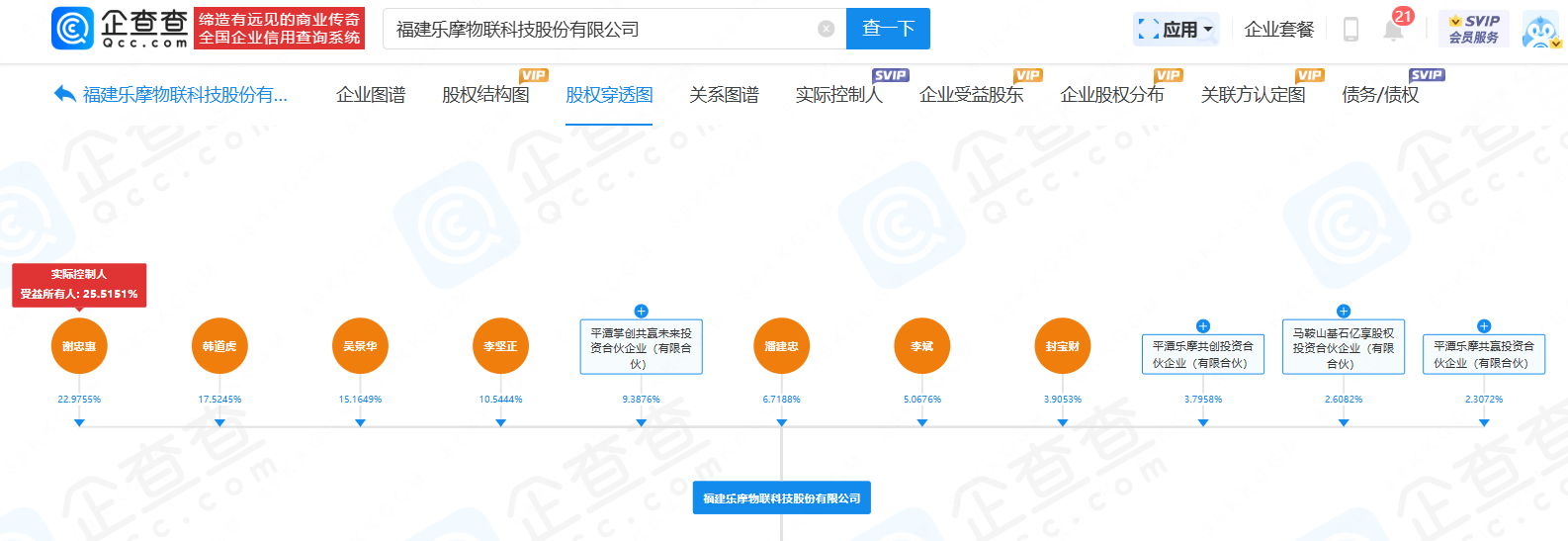Click the Qcc.com logo icon
The width and height of the screenshot is (1568, 541).
coord(72,29)
